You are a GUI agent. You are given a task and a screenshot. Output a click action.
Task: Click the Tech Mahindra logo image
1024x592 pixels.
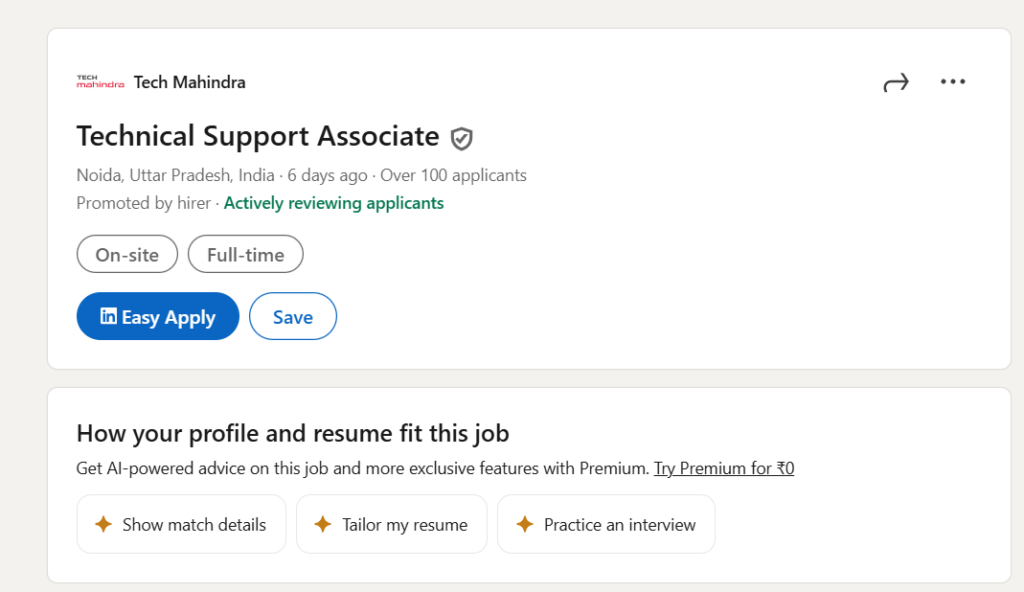point(100,82)
